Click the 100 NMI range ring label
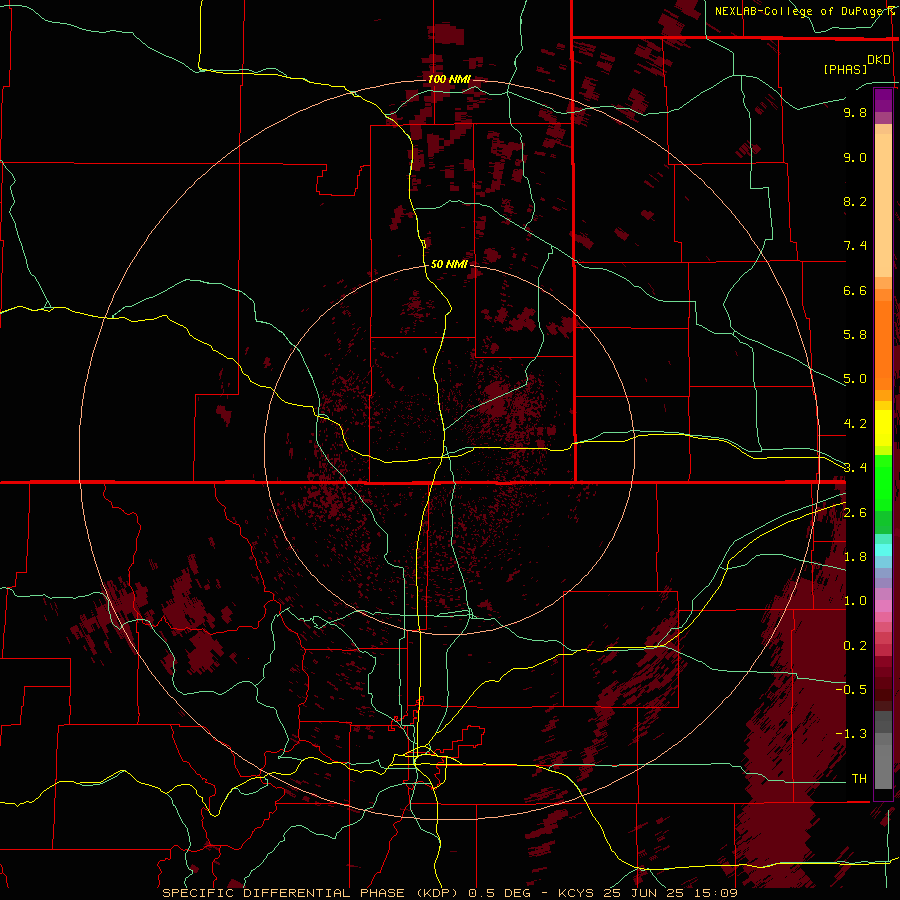Screen dimensions: 900x900 click(x=449, y=79)
